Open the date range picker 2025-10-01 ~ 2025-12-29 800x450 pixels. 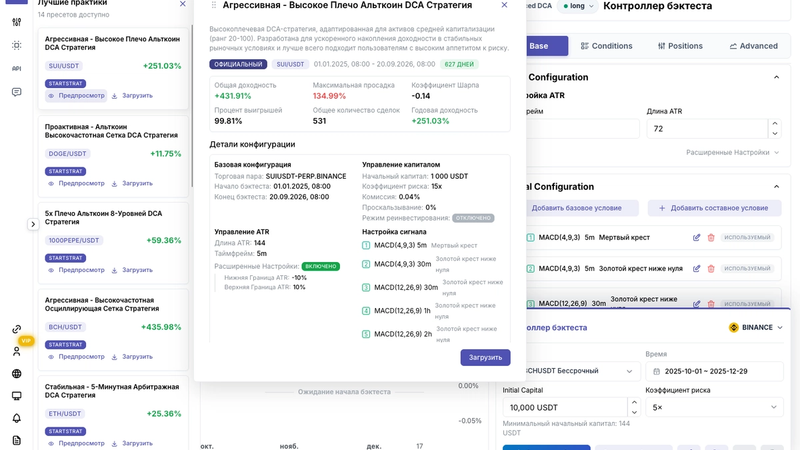point(714,371)
